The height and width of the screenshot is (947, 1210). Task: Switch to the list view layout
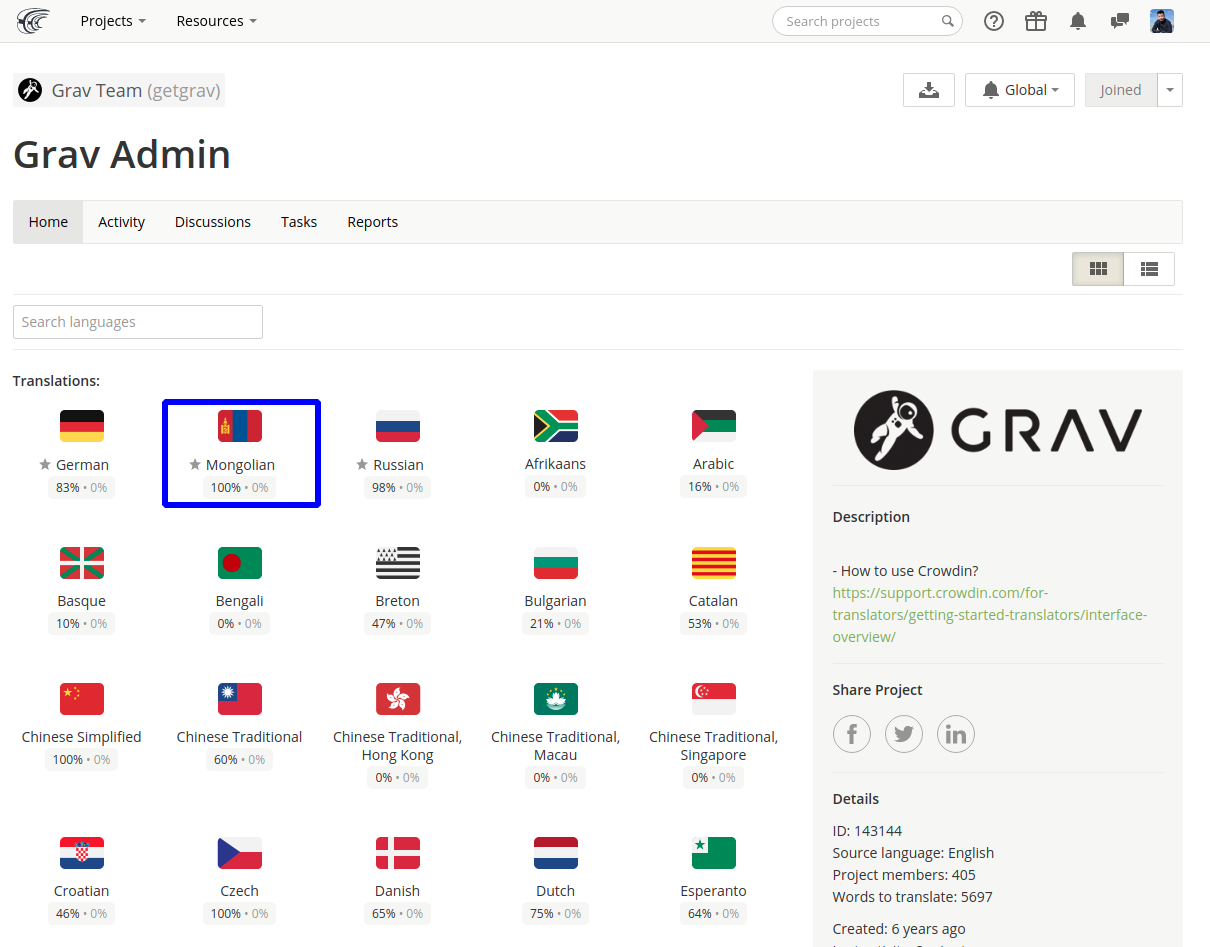[x=1149, y=269]
